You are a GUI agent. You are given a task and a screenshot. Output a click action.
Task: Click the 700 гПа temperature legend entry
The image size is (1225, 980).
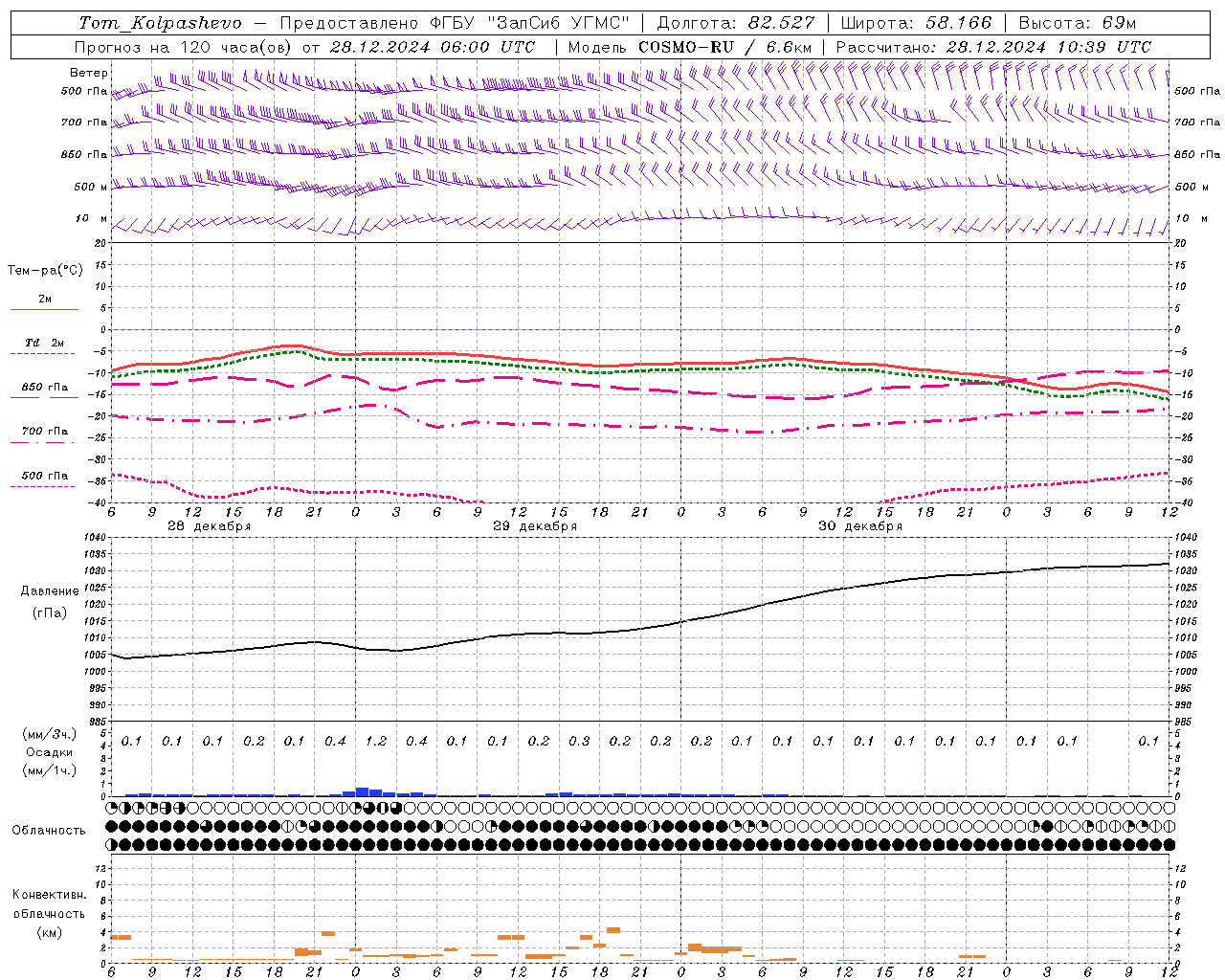45,432
